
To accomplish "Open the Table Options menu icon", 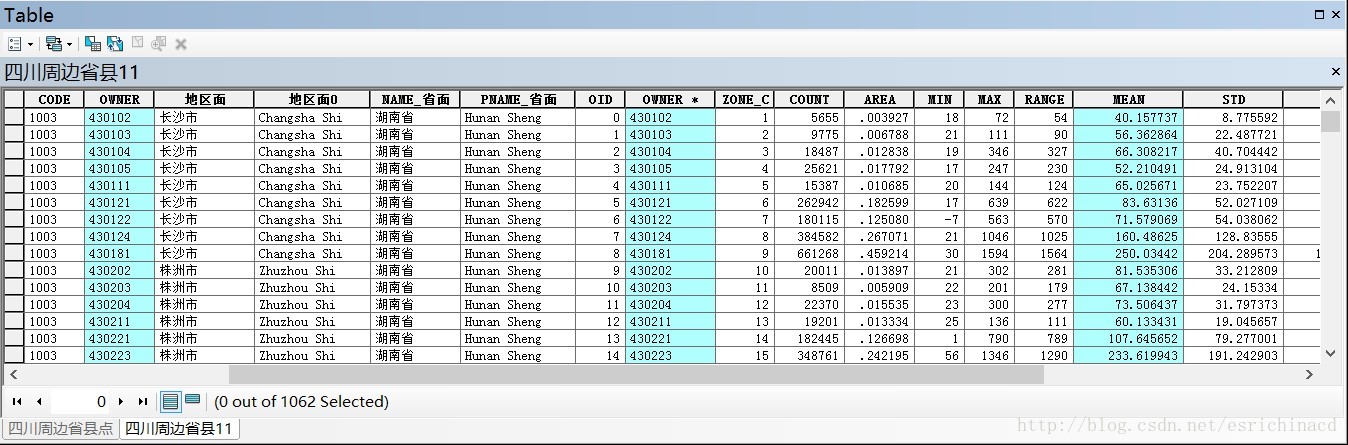I will [15, 44].
